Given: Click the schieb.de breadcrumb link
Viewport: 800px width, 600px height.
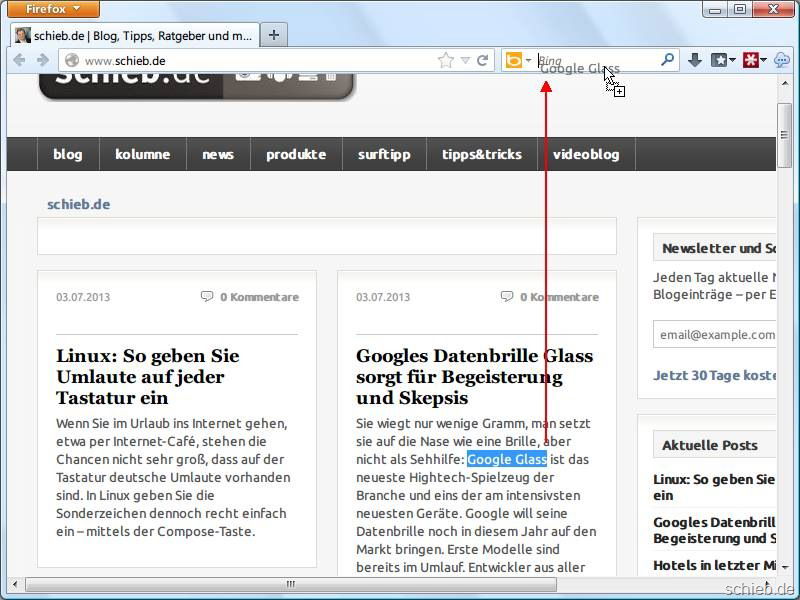Looking at the screenshot, I should click(x=79, y=204).
